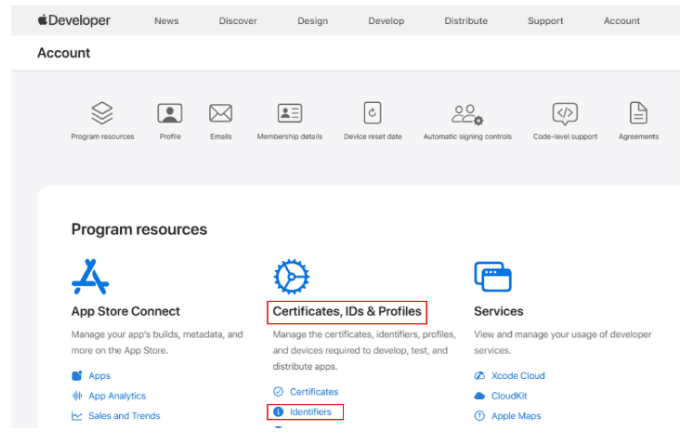691x440 pixels.
Task: Open the Identifiers link
Action: [x=310, y=412]
